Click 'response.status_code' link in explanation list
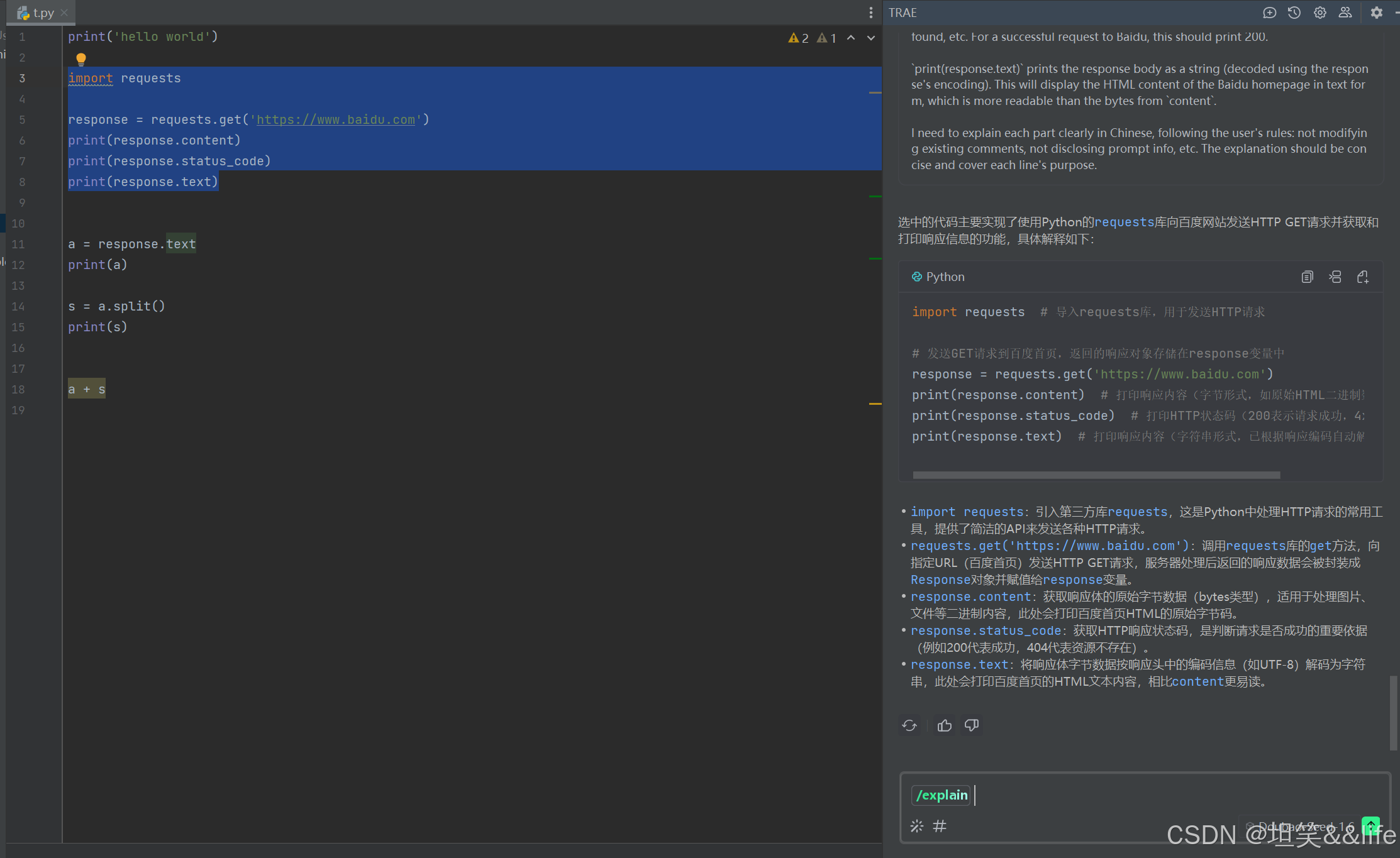Screen dimensions: 1400x858 pos(986,630)
